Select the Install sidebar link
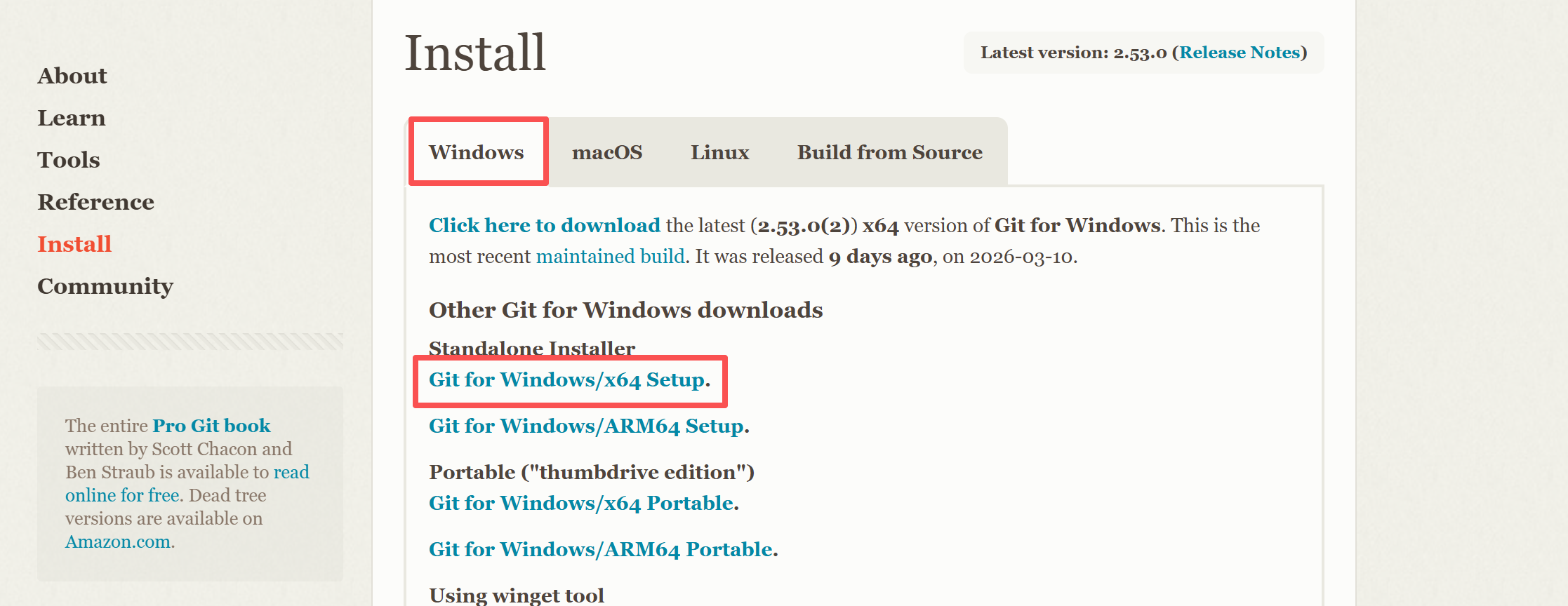Screen dimensions: 1568x606 [x=74, y=244]
